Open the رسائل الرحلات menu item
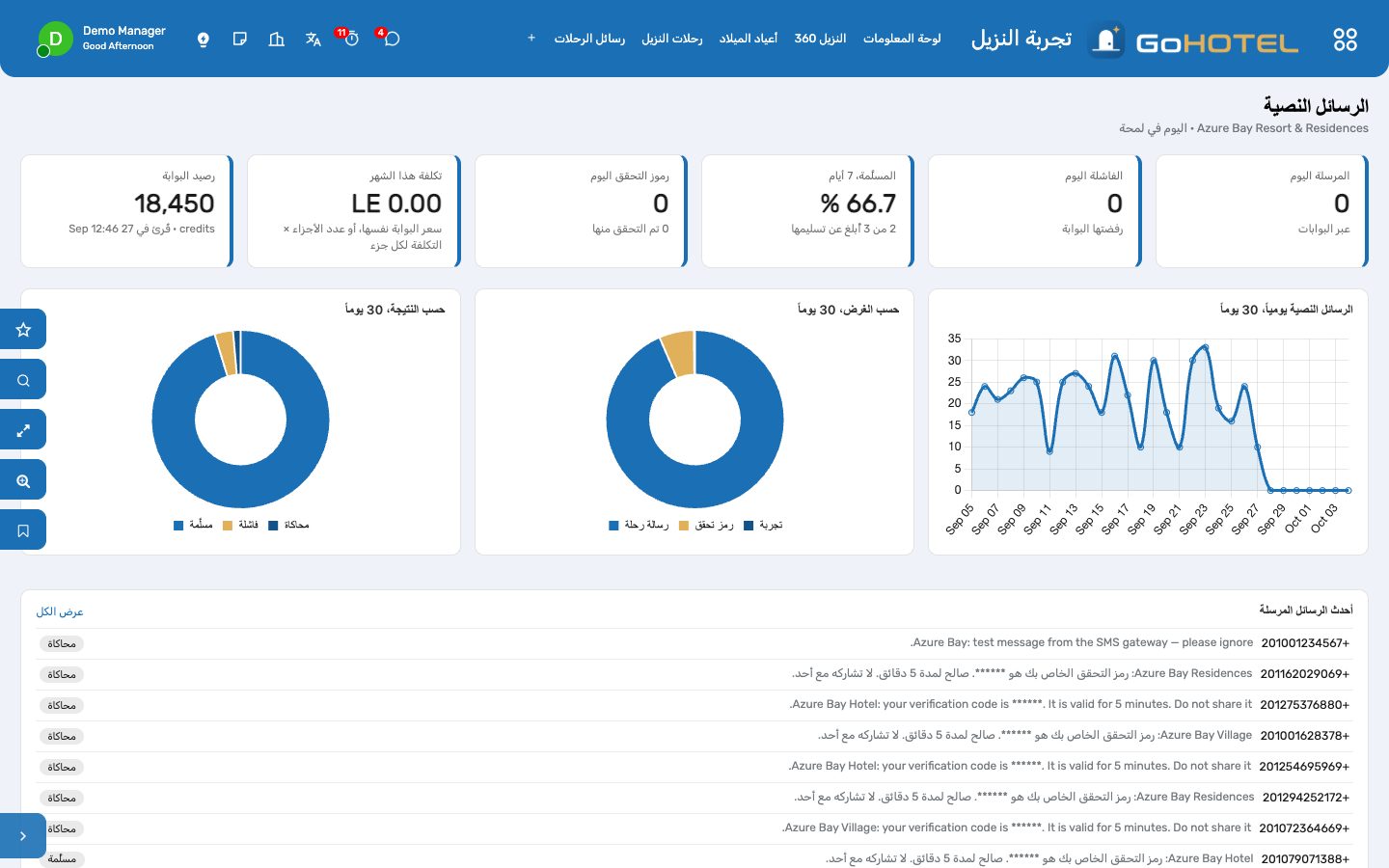 [589, 39]
